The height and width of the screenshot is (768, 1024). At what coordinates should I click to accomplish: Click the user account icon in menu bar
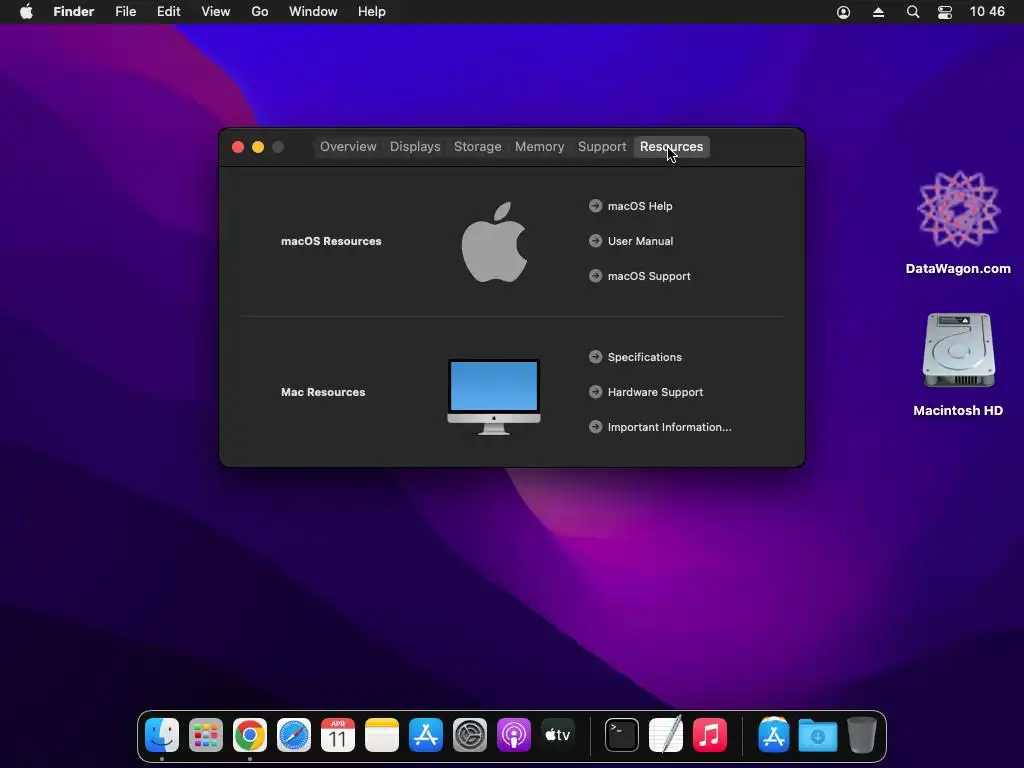pos(844,12)
